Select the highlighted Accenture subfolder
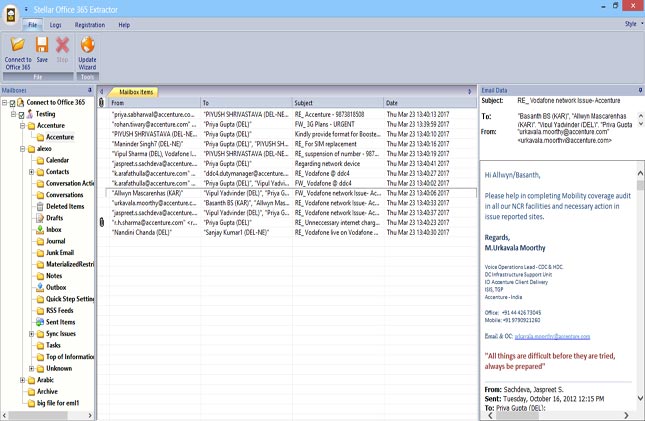The width and height of the screenshot is (645, 421). click(x=60, y=137)
